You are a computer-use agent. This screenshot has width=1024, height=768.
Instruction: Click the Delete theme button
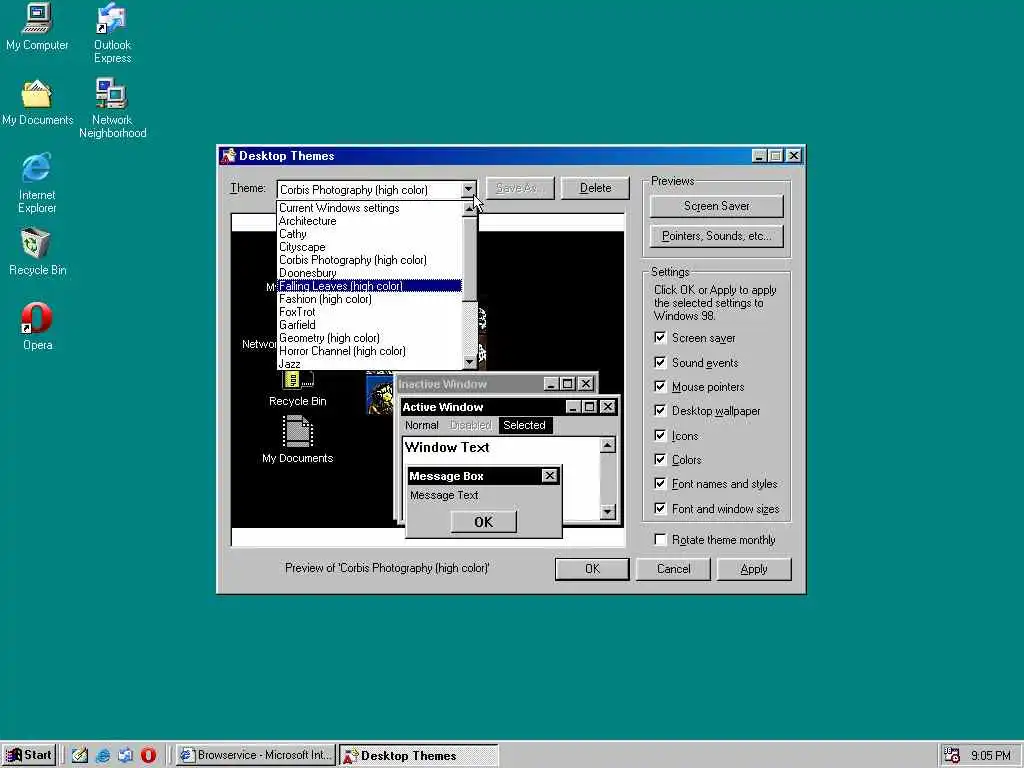[x=595, y=188]
